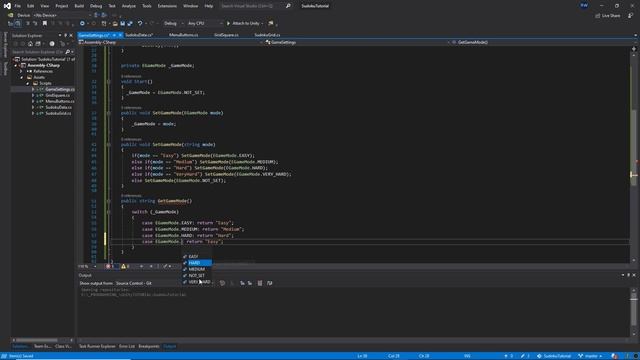Switch to Error List tab

click(x=127, y=347)
